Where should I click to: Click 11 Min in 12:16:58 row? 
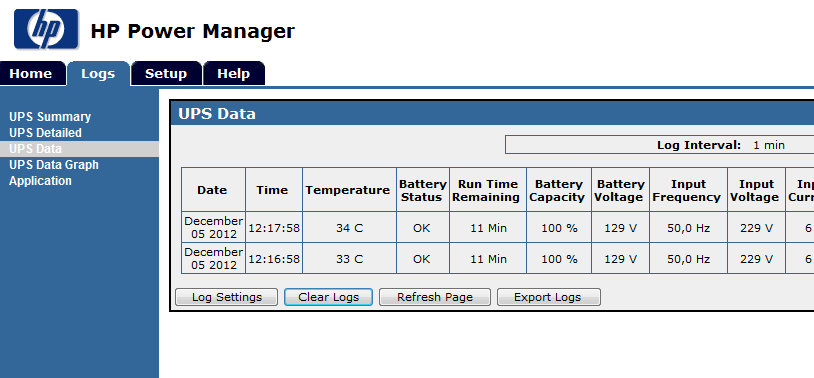point(488,259)
